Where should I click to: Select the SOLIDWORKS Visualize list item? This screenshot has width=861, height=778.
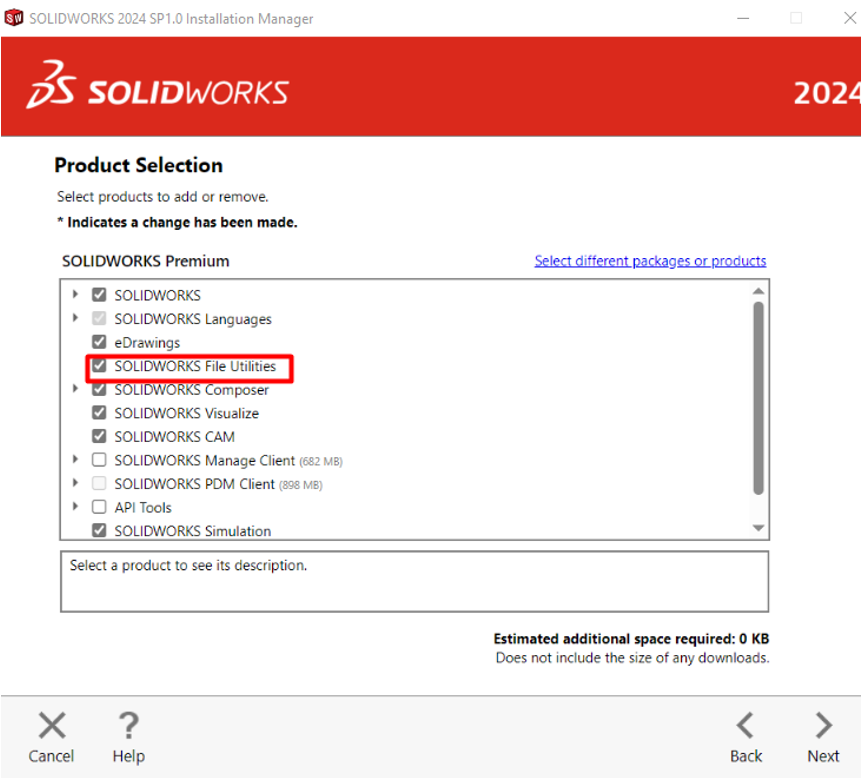tap(186, 413)
